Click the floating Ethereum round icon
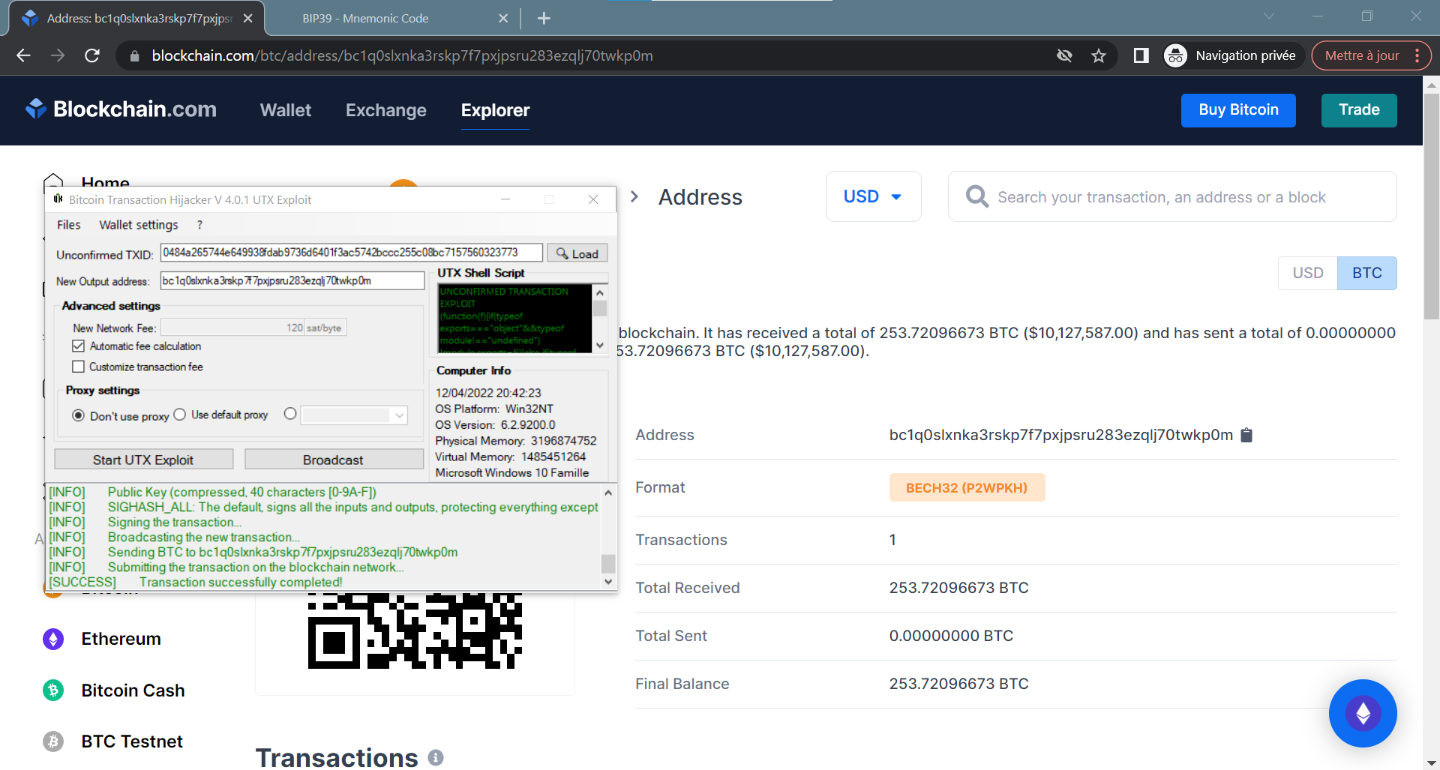 tap(1362, 713)
